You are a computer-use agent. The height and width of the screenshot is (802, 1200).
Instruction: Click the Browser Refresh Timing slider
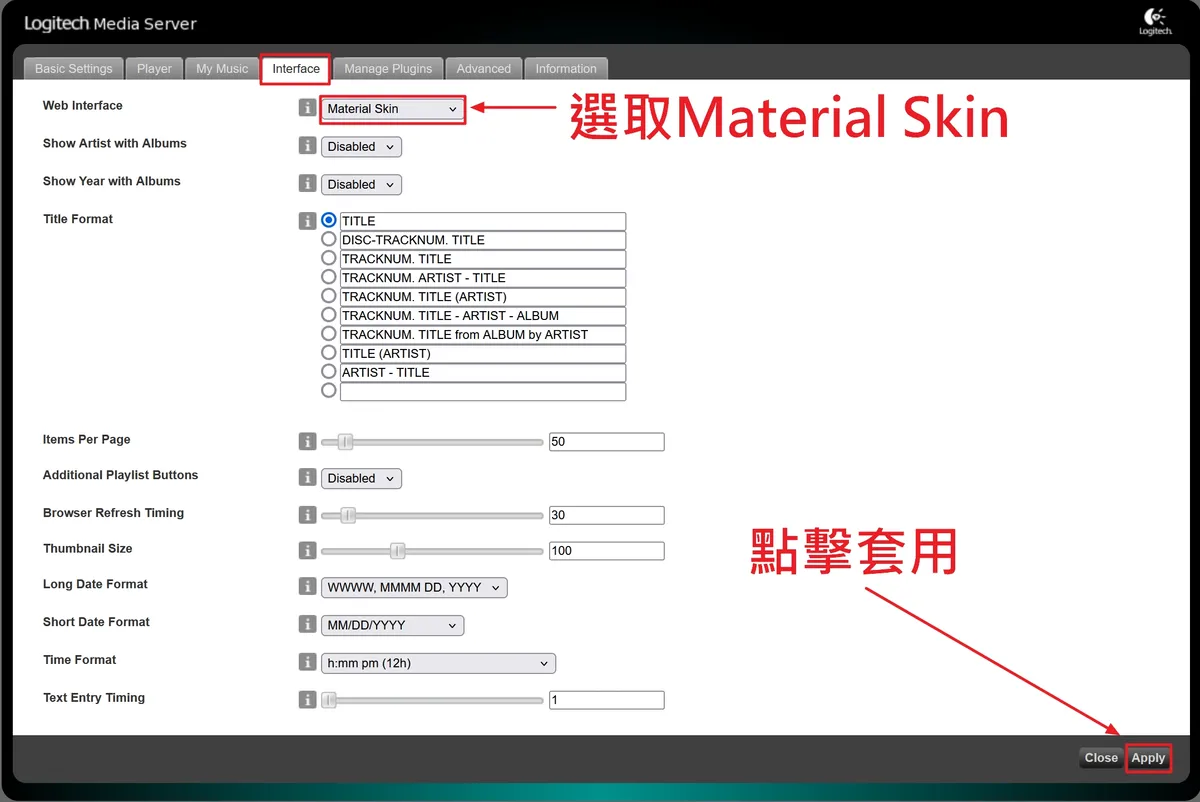point(432,516)
